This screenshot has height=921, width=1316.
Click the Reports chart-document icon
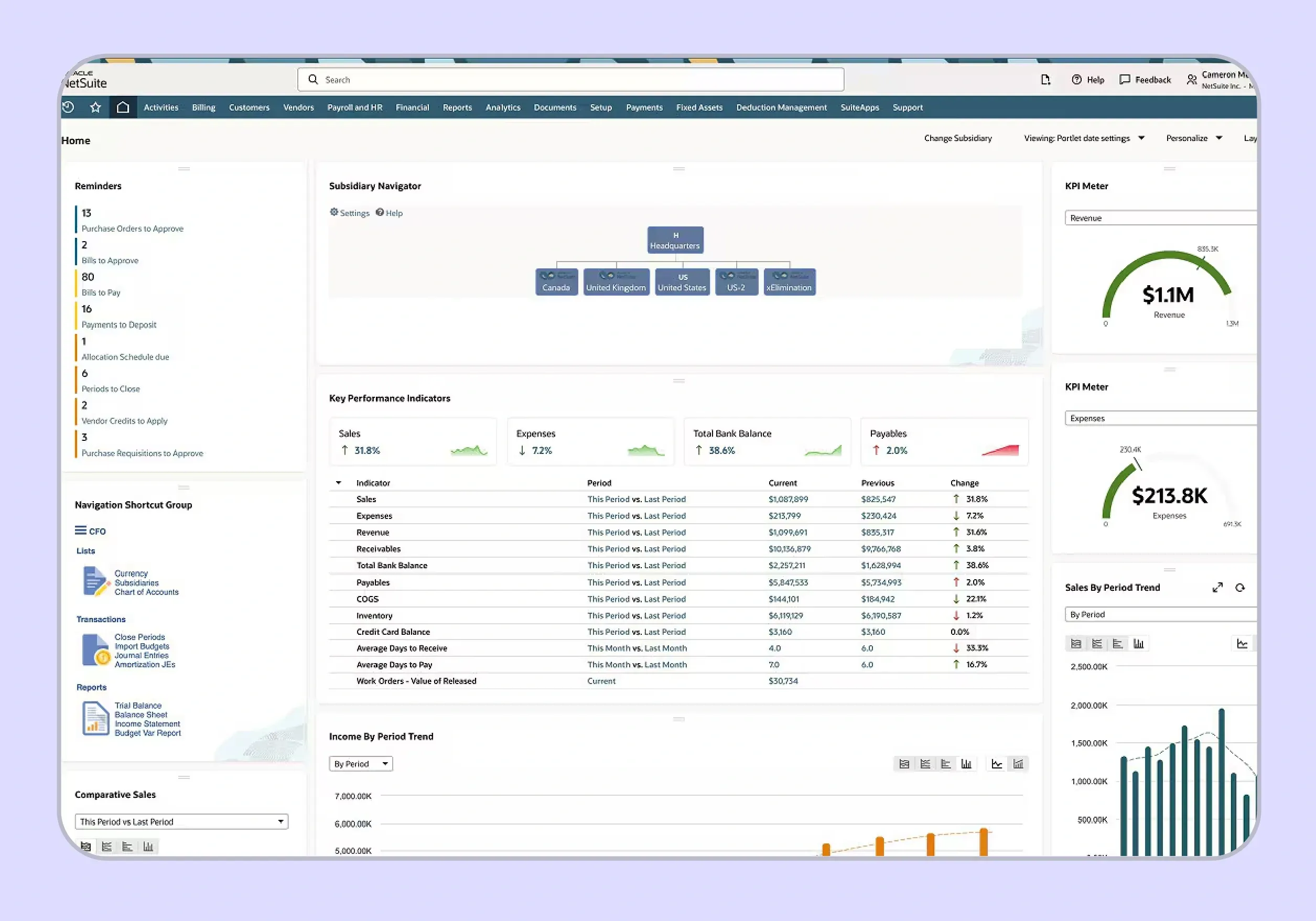point(95,719)
